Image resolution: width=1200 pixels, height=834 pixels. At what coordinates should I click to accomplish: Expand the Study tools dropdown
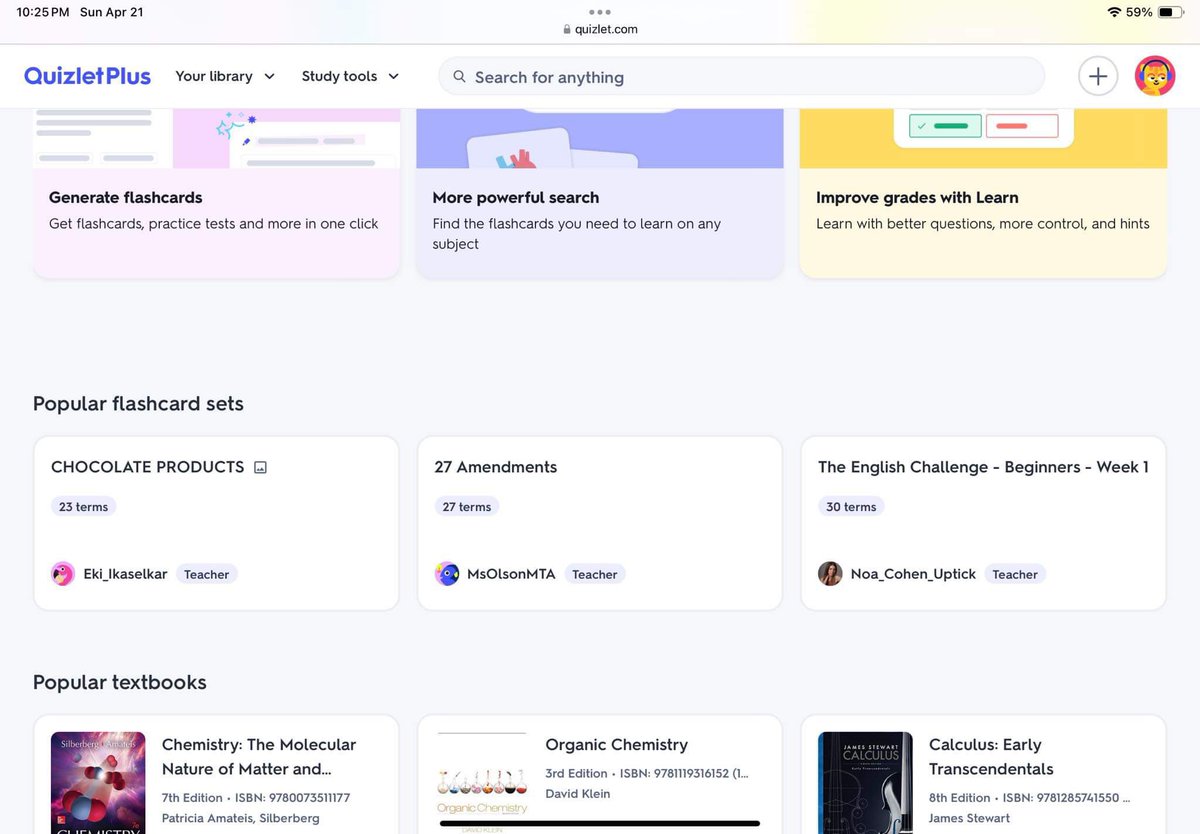point(350,76)
